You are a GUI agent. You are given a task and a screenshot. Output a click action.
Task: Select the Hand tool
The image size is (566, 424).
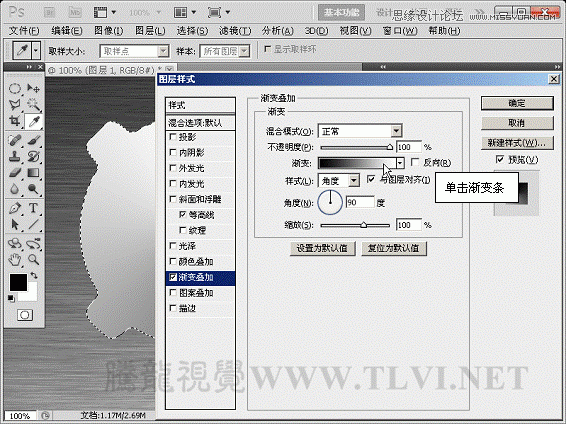click(15, 259)
